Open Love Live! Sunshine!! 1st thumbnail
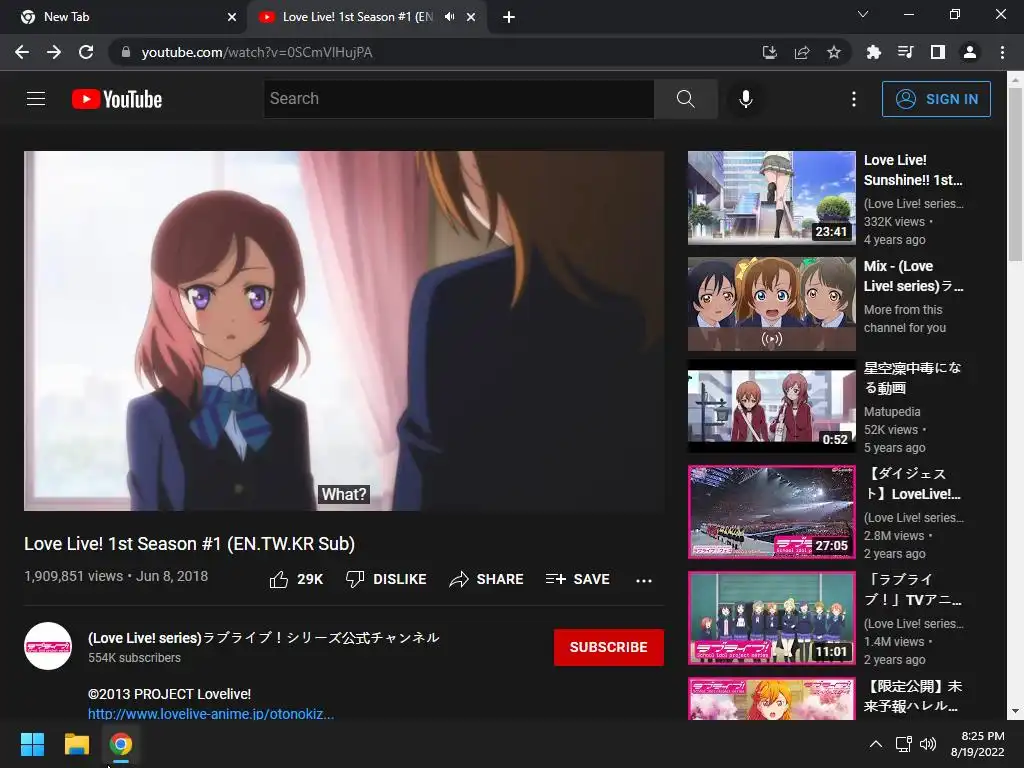 click(x=771, y=198)
